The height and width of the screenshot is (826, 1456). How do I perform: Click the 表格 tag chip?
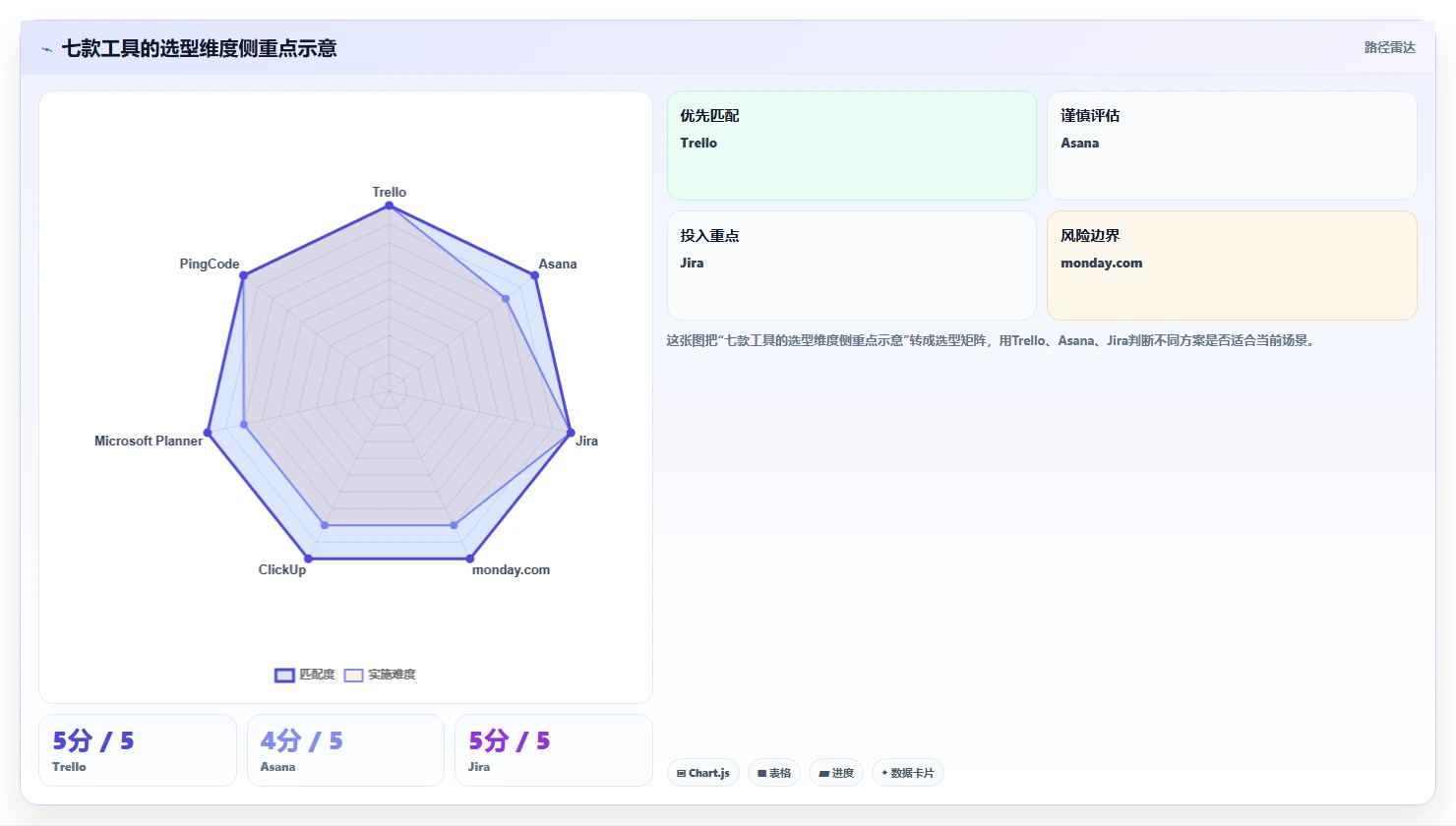point(774,773)
